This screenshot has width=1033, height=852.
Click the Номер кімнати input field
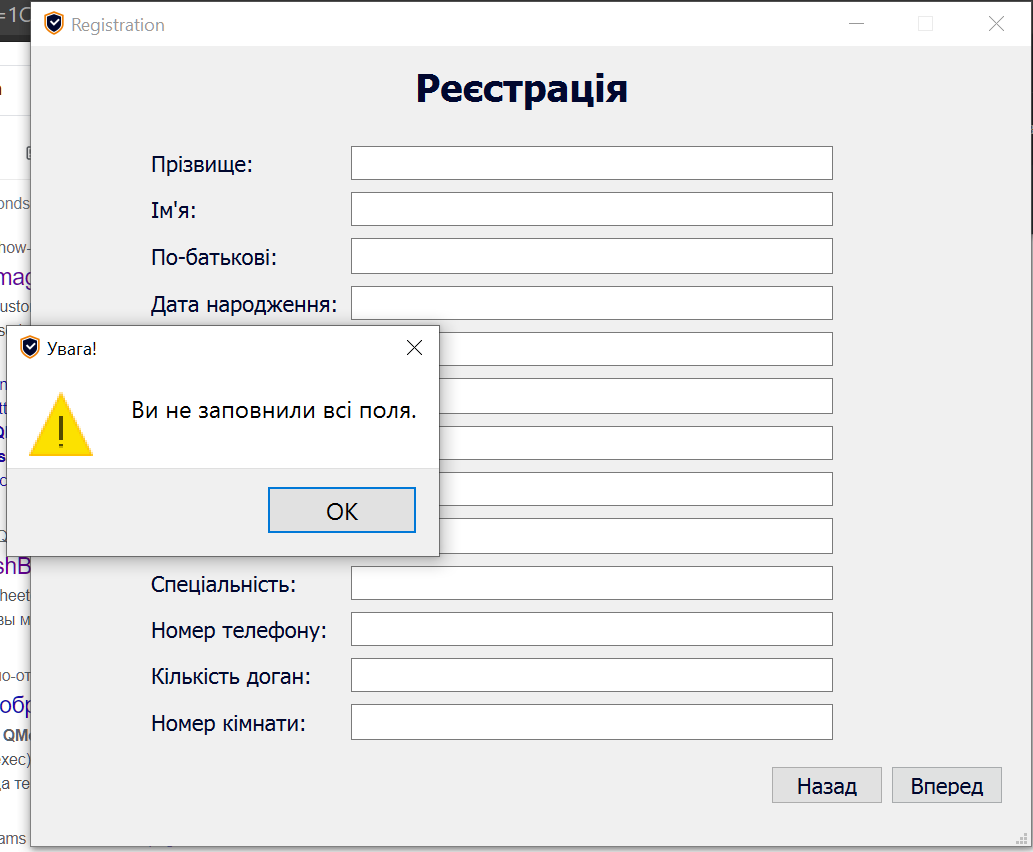point(592,722)
